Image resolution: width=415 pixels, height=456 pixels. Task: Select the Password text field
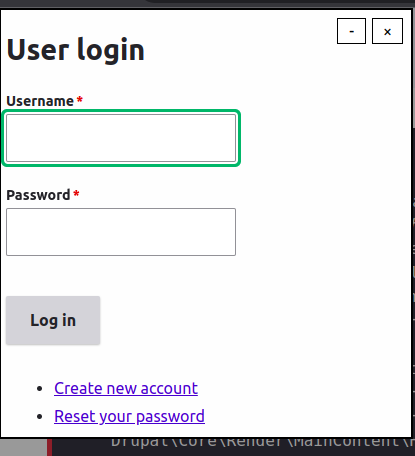click(x=121, y=232)
